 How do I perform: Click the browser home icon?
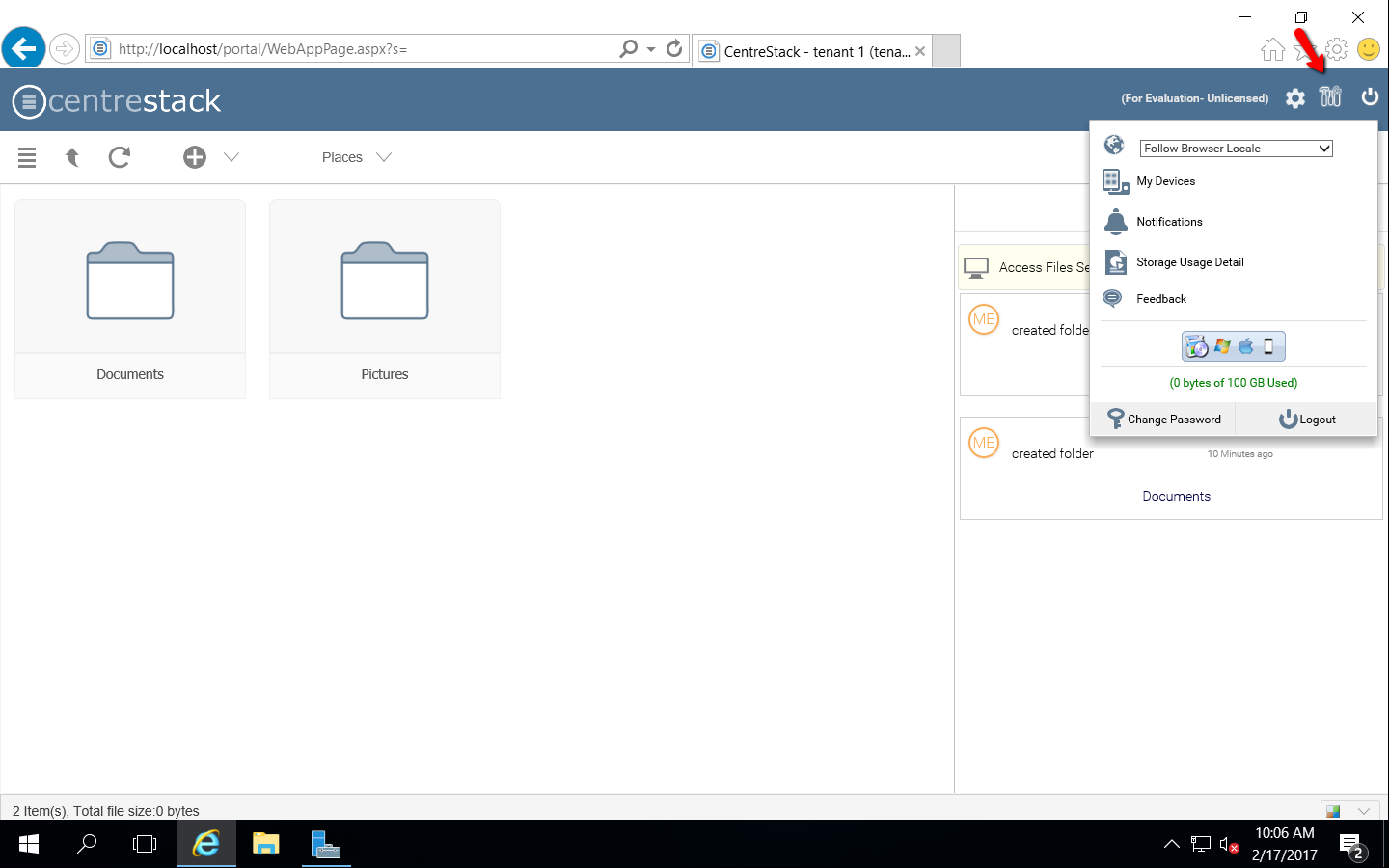click(1273, 49)
